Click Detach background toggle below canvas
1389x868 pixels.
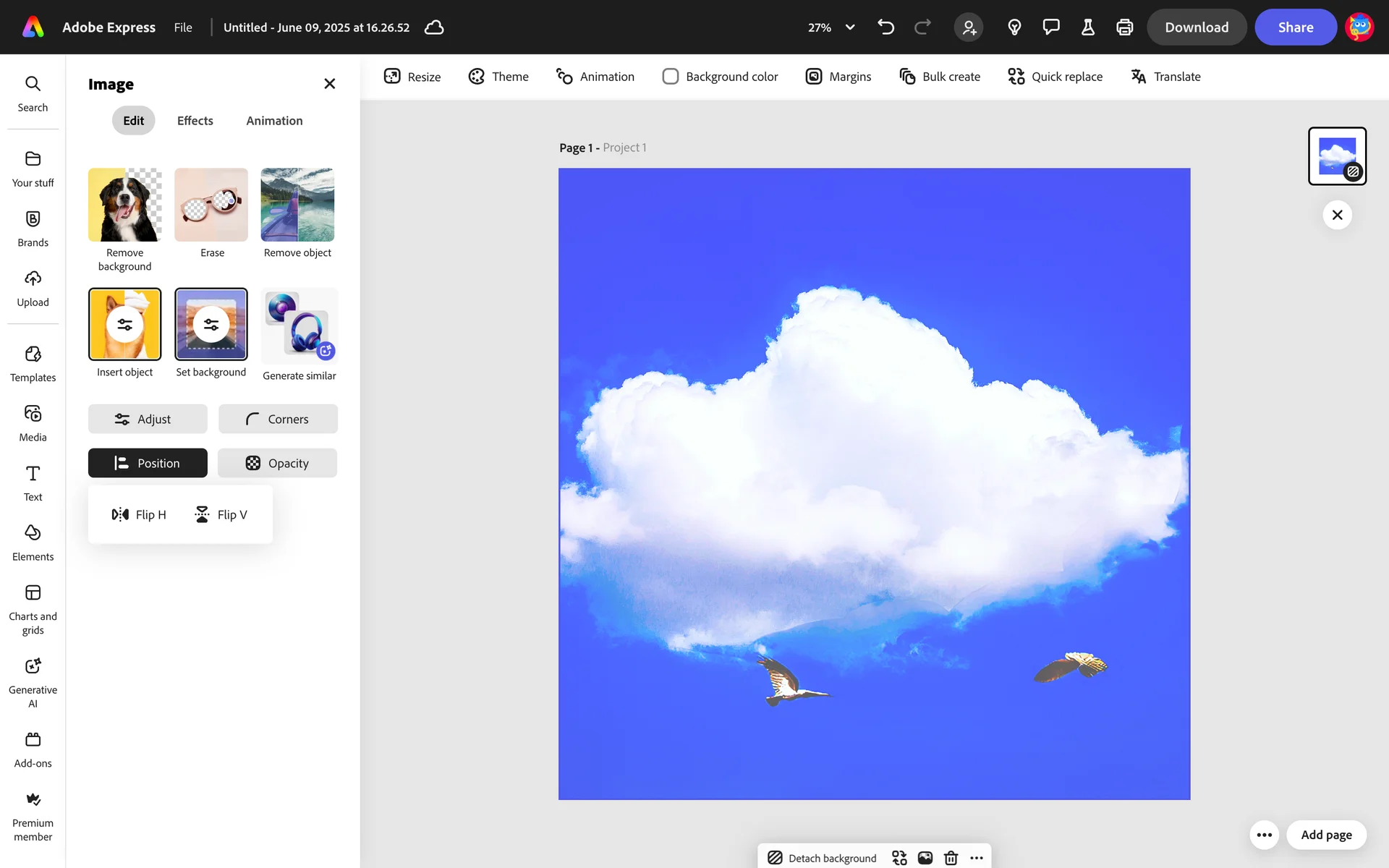click(822, 858)
